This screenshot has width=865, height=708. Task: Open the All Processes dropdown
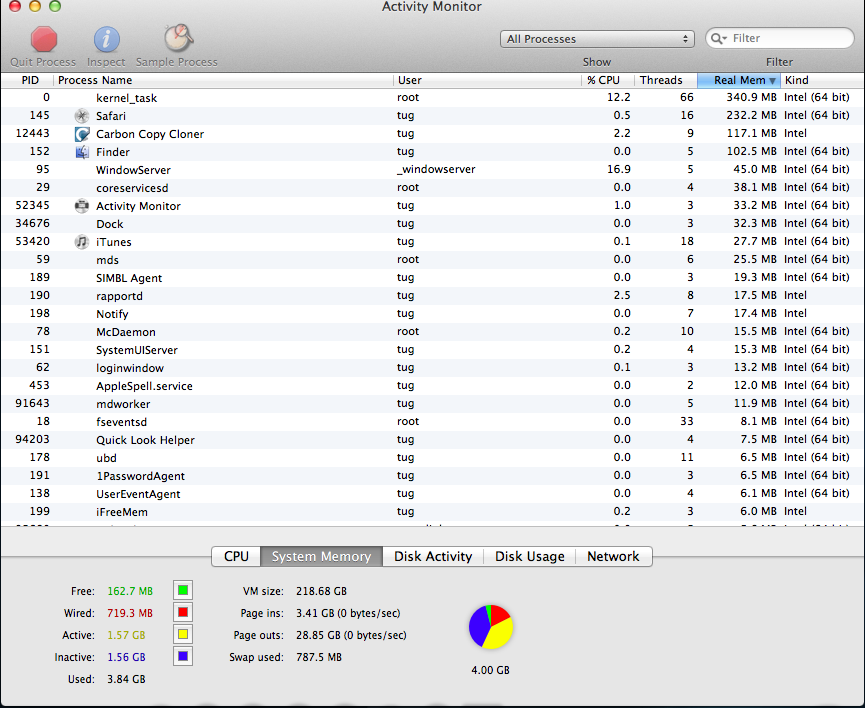click(597, 39)
